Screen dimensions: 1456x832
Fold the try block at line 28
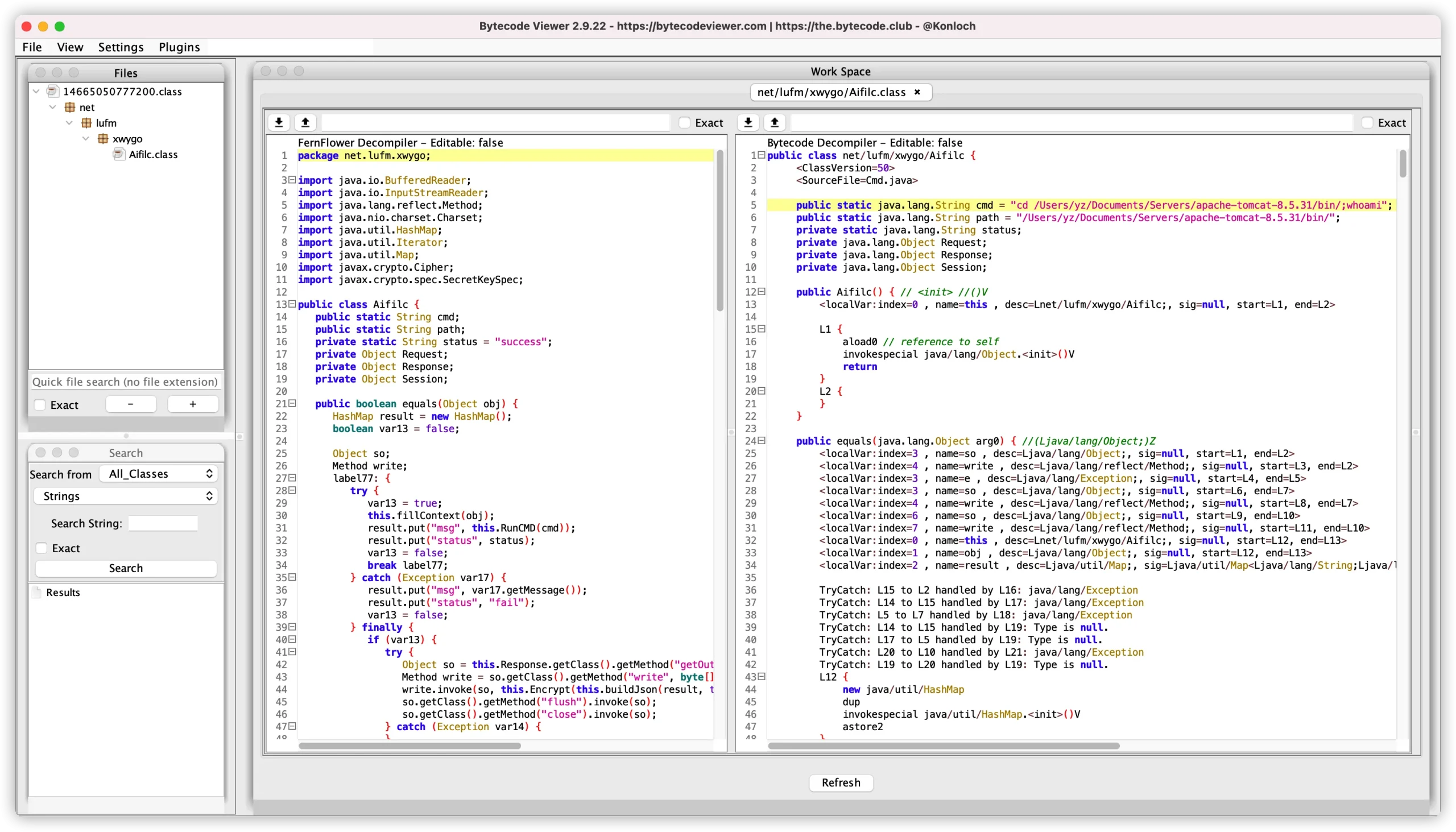pyautogui.click(x=292, y=490)
